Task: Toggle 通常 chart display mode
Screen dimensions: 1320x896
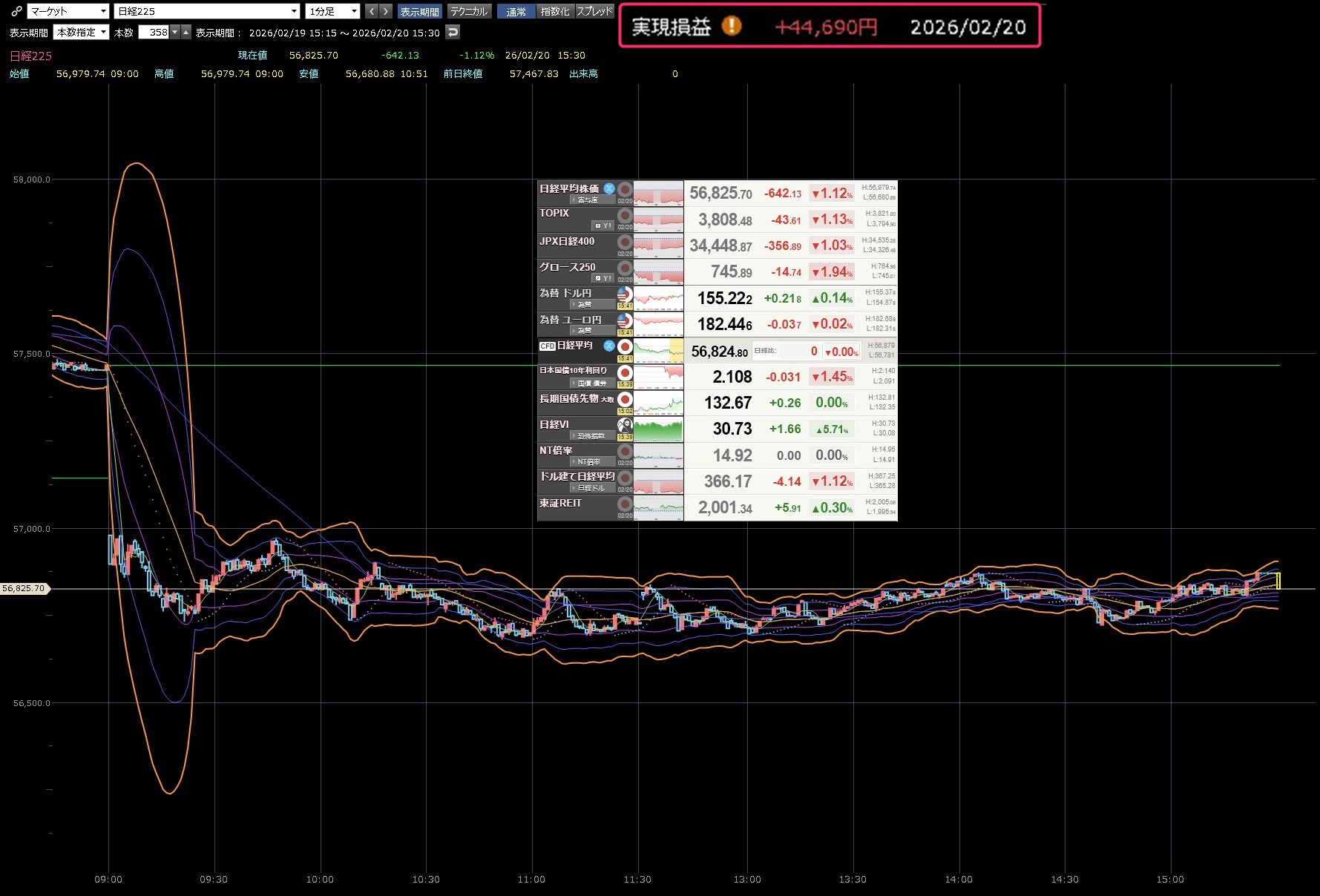Action: (516, 11)
